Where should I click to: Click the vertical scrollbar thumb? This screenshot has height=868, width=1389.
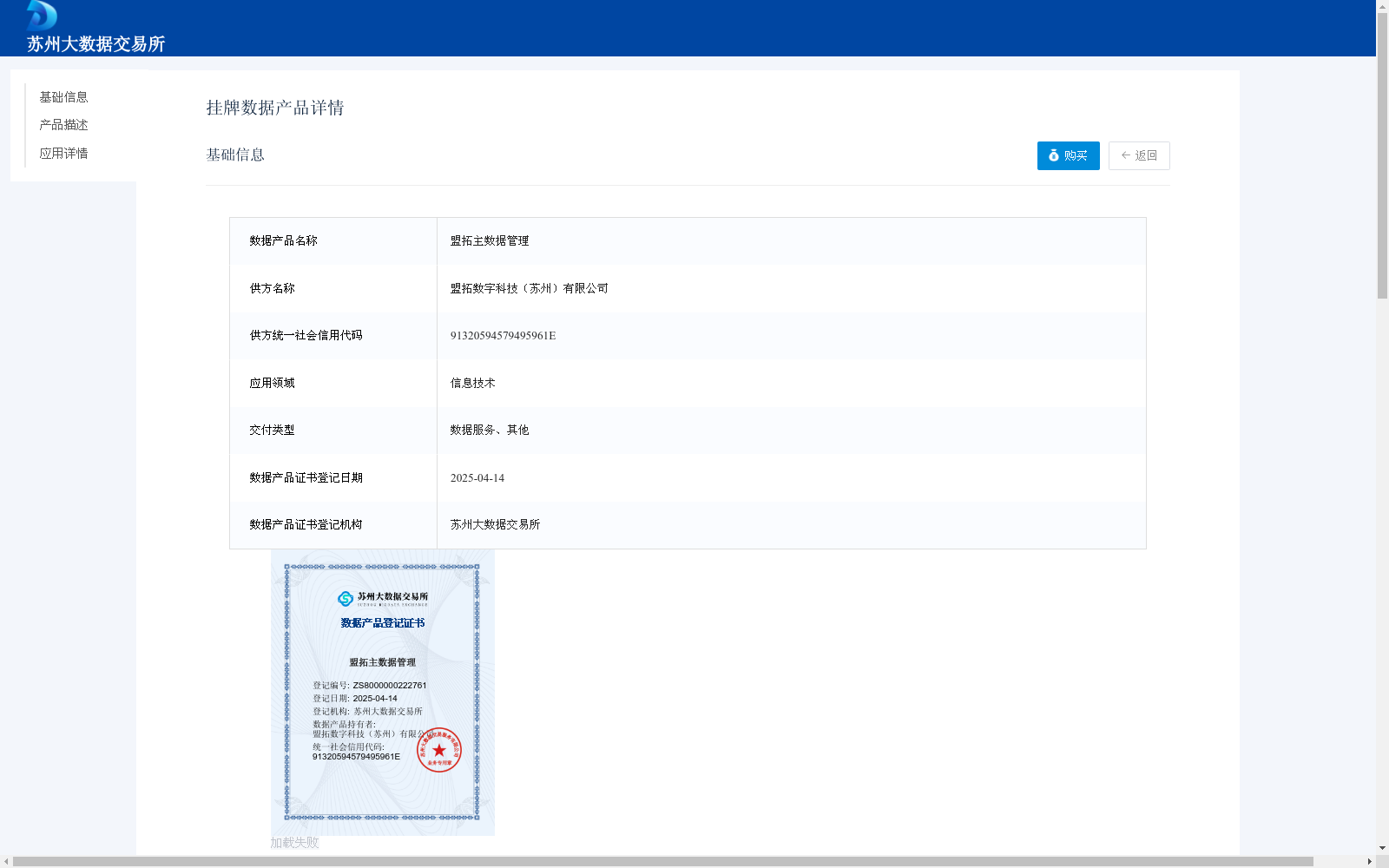[1382, 156]
